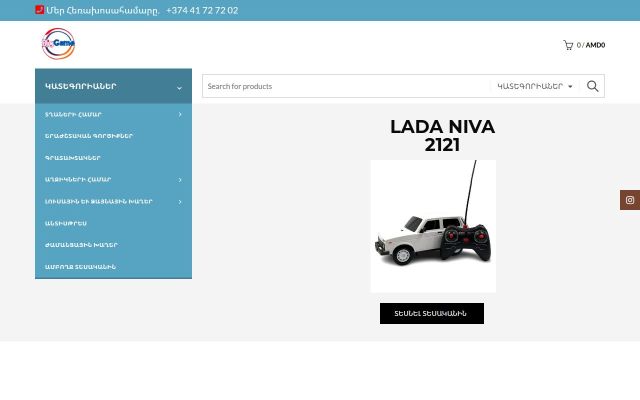Select the ԱՆՏԻՍԹՐԵՍ category
This screenshot has width=640, height=400.
pyautogui.click(x=66, y=223)
